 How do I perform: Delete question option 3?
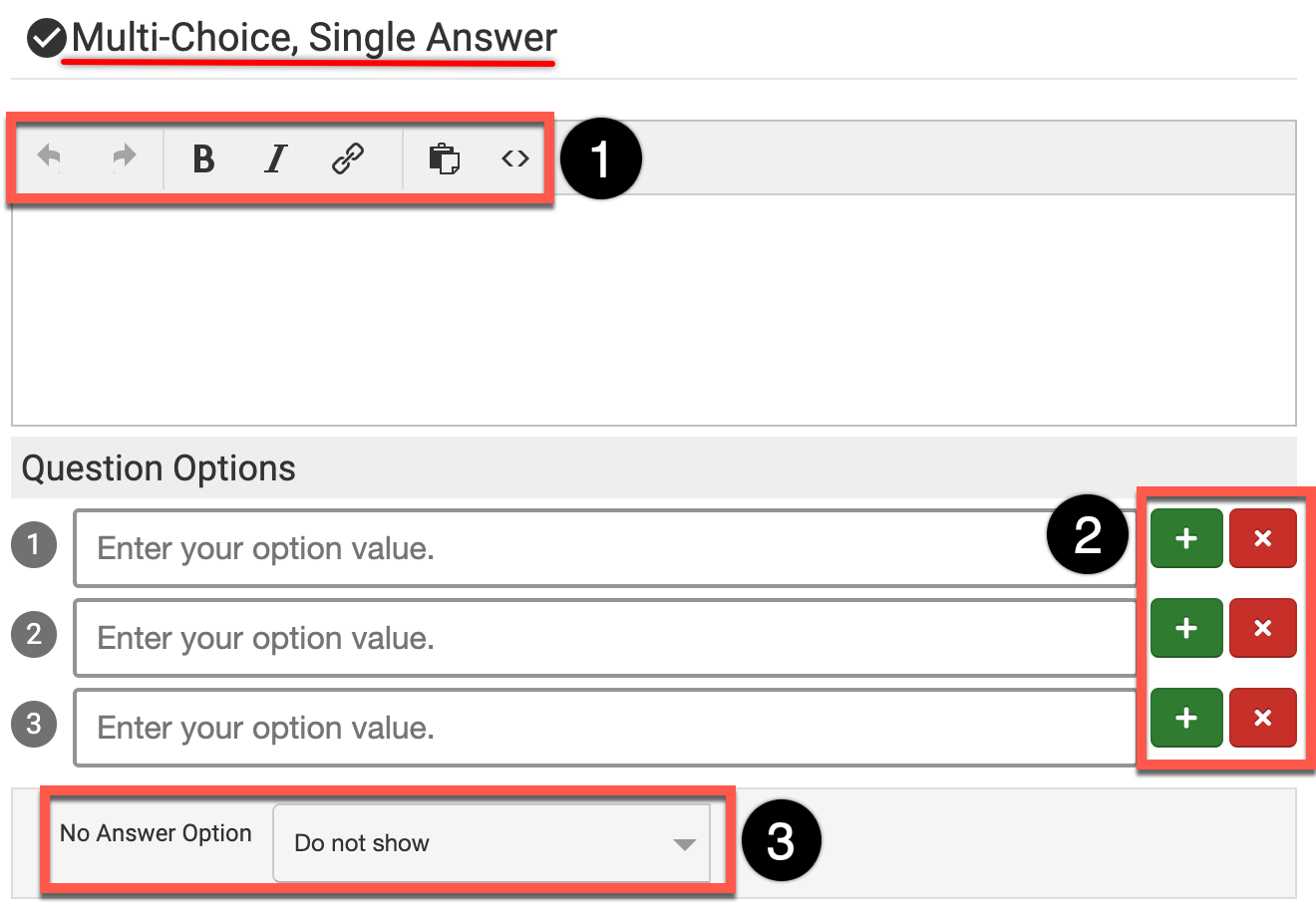(1262, 719)
